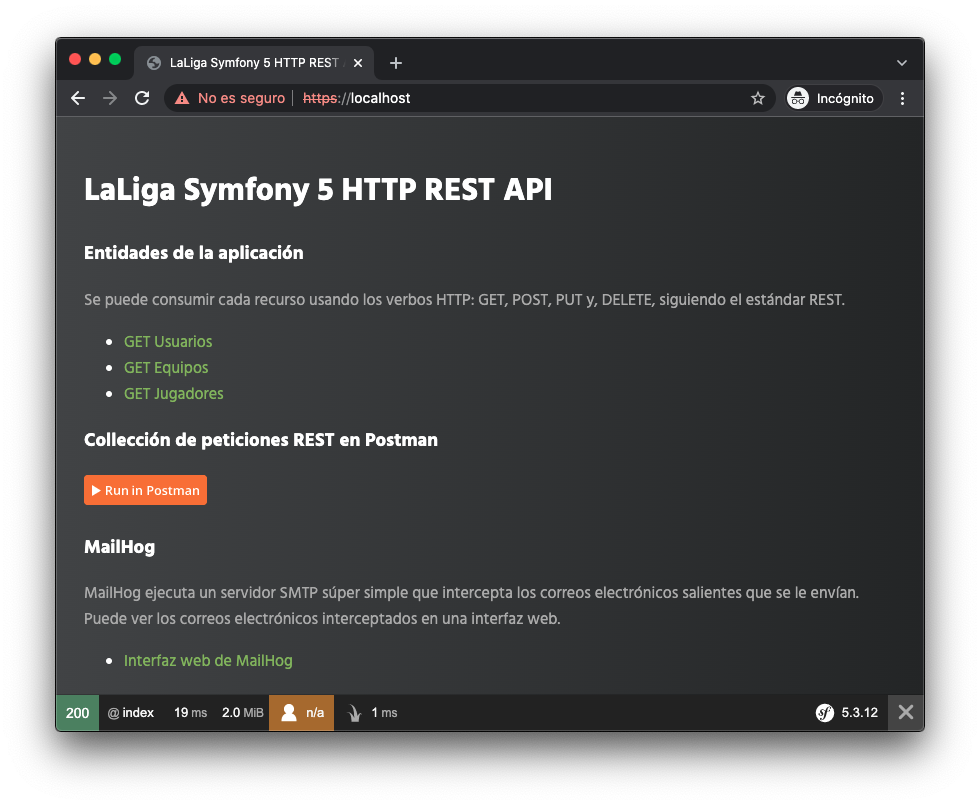Click the Twig leaf icon in the toolbar
Image resolution: width=980 pixels, height=805 pixels.
pos(355,712)
